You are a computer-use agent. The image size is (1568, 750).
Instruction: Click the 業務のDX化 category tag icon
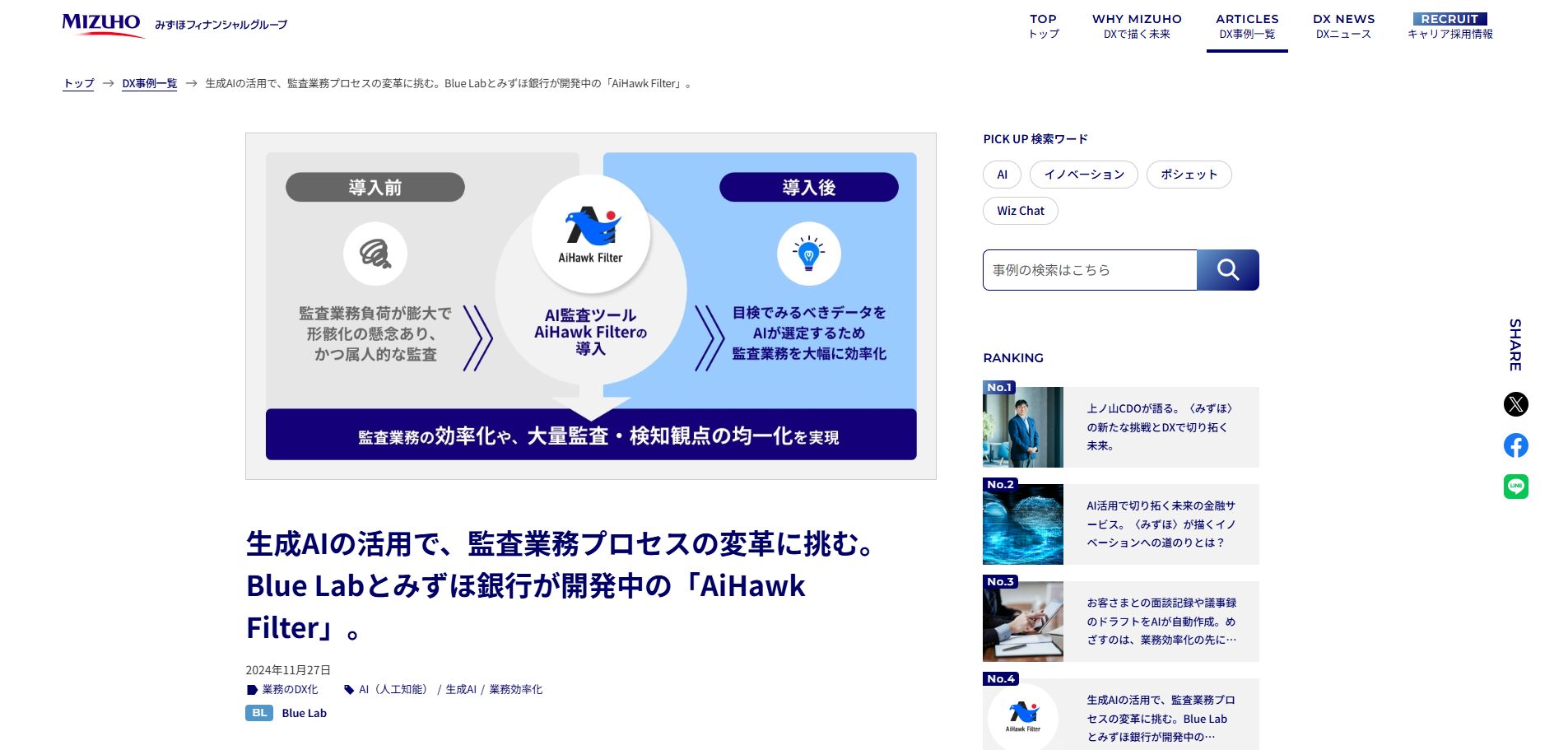click(x=252, y=690)
